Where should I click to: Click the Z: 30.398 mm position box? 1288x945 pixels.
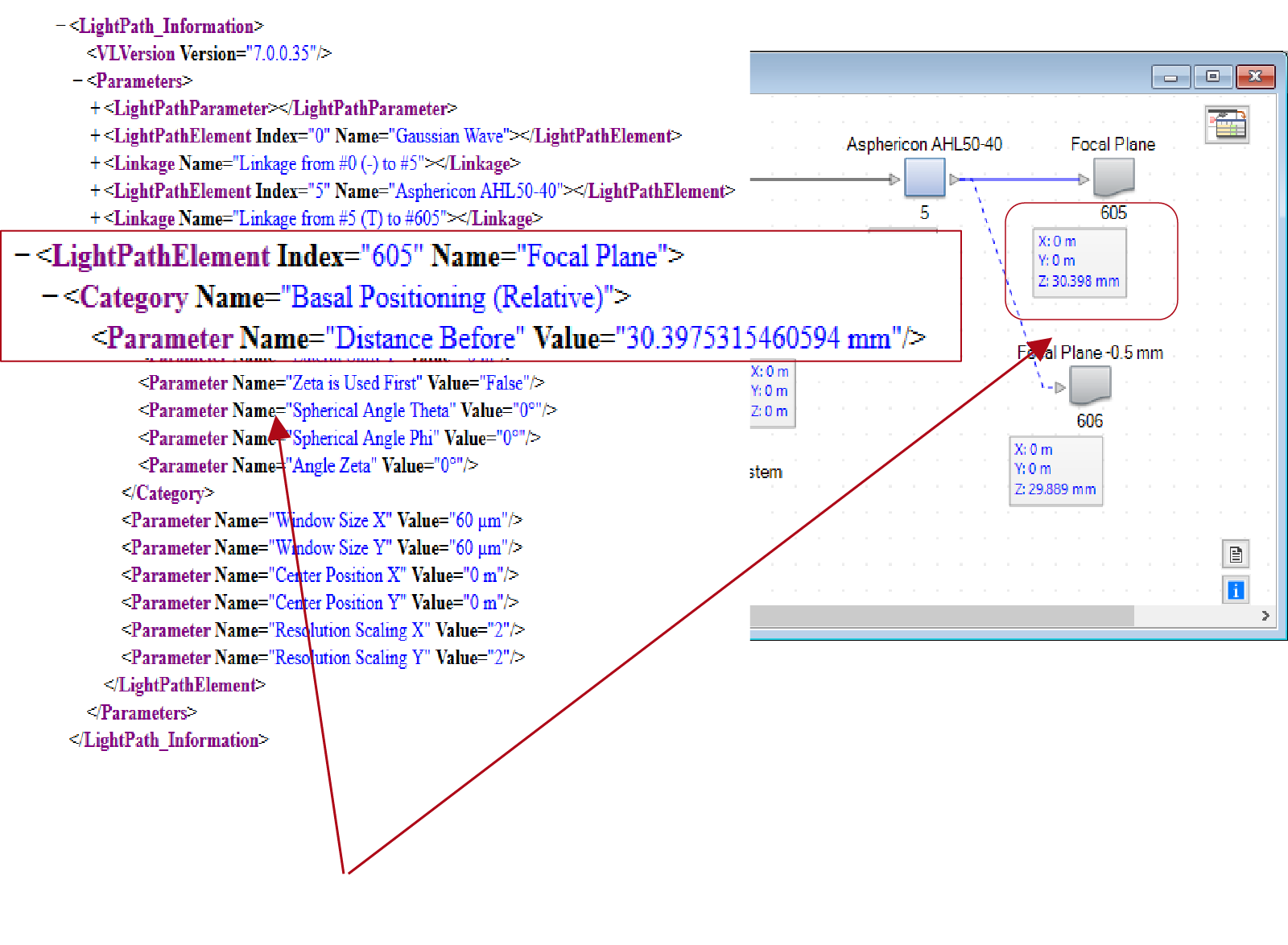(1079, 262)
